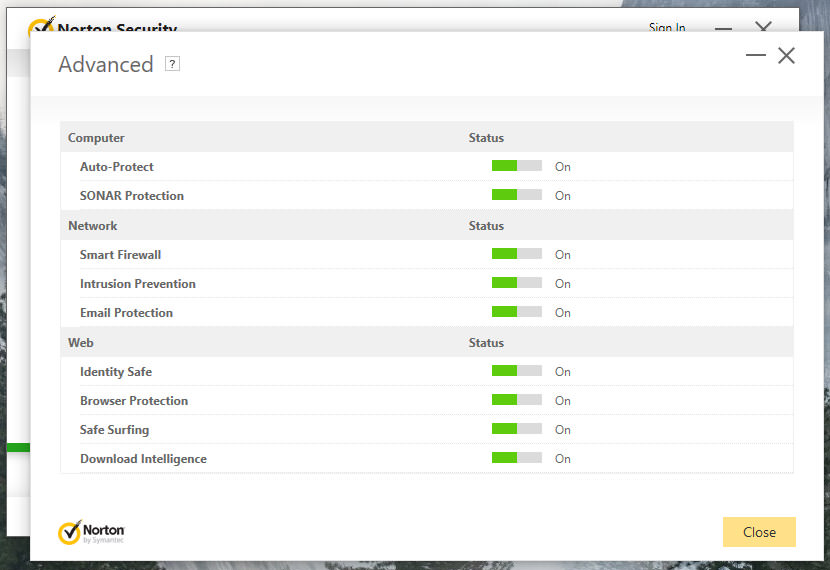Click Sign In in Norton Security window
The image size is (830, 570).
tap(667, 27)
